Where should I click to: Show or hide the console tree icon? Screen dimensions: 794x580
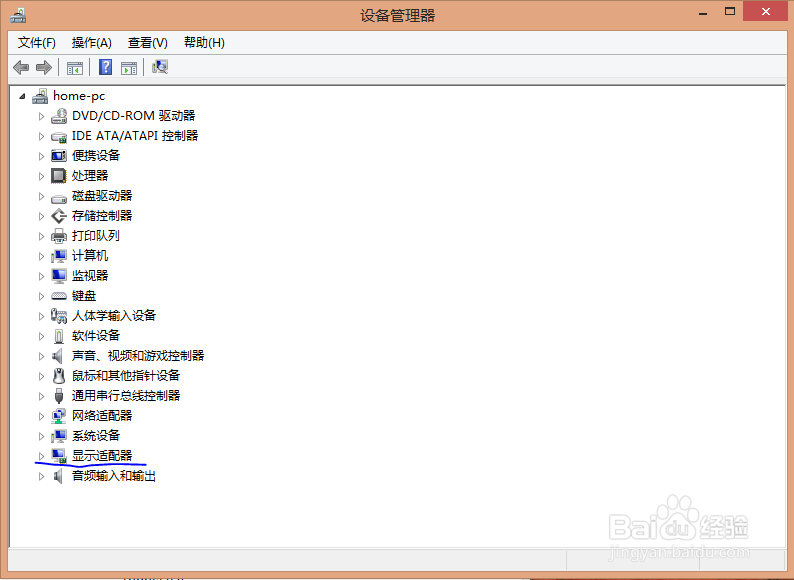pos(75,67)
